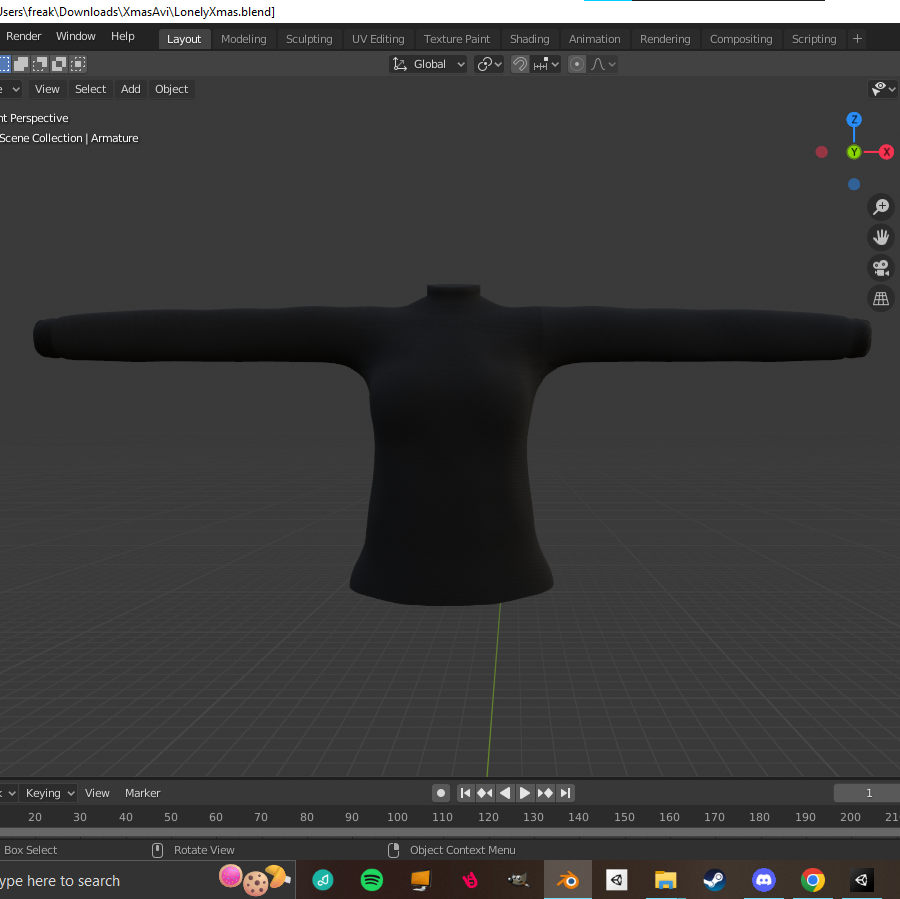Open Spotify from the Windows taskbar
This screenshot has height=899, width=900.
[372, 879]
